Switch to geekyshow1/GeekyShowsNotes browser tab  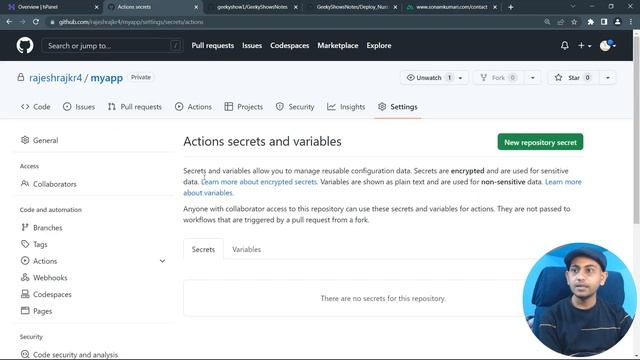point(252,7)
